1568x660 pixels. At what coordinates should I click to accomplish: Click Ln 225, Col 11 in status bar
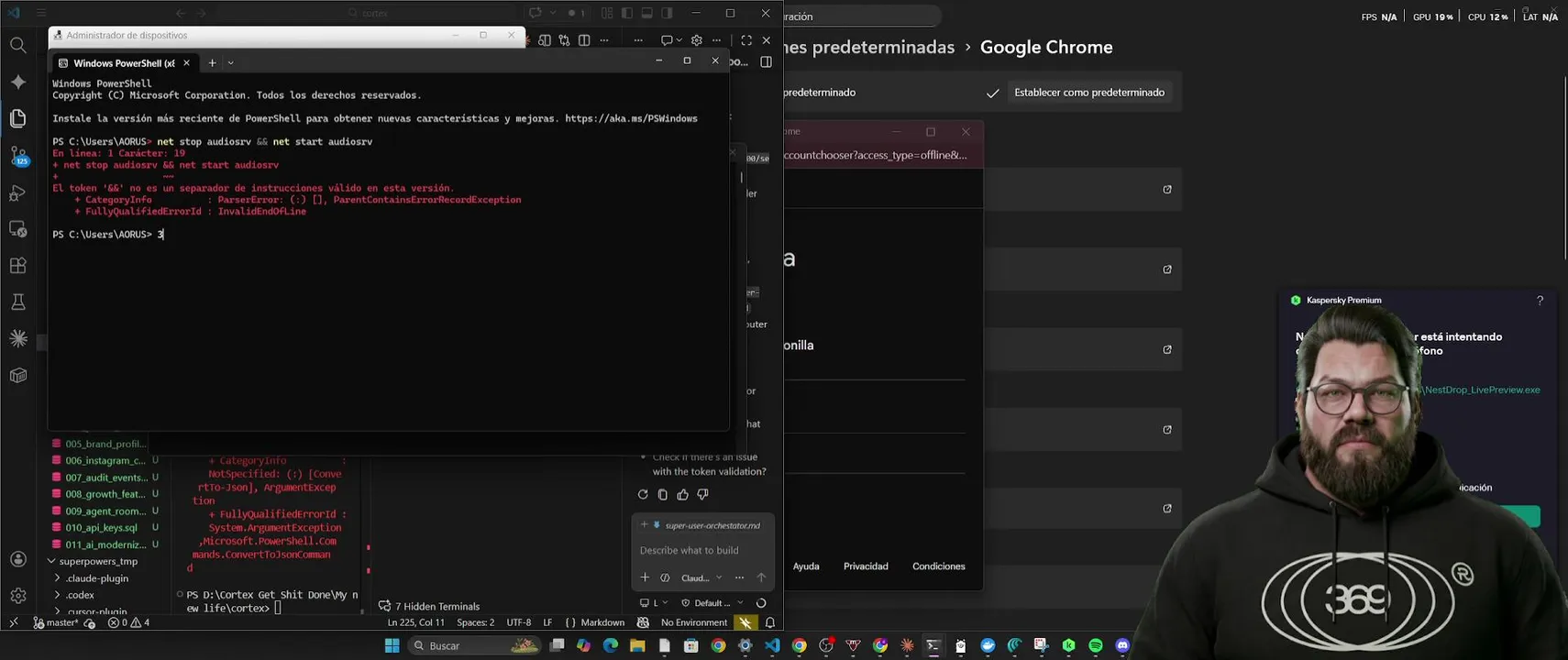coord(416,622)
